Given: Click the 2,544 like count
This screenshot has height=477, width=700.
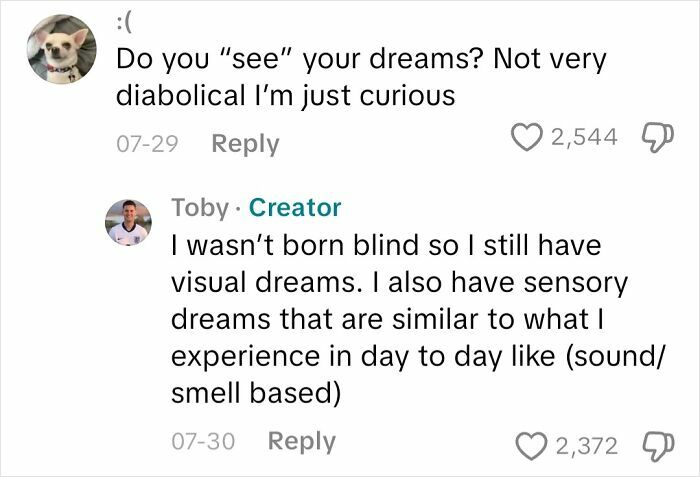Looking at the screenshot, I should pyautogui.click(x=584, y=137).
